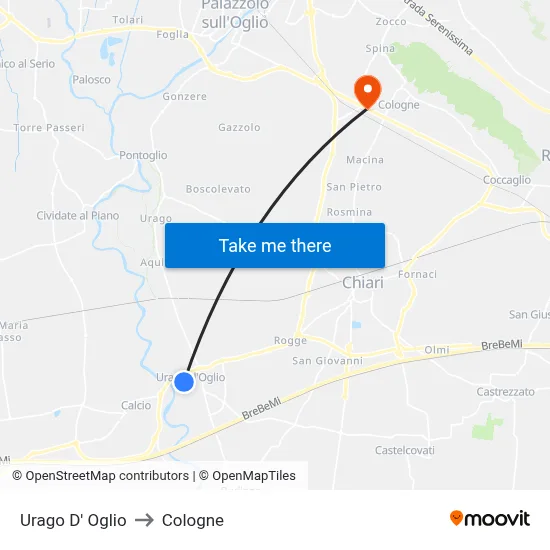The width and height of the screenshot is (550, 550).
Task: Click the Chiari town label
Action: tap(363, 283)
